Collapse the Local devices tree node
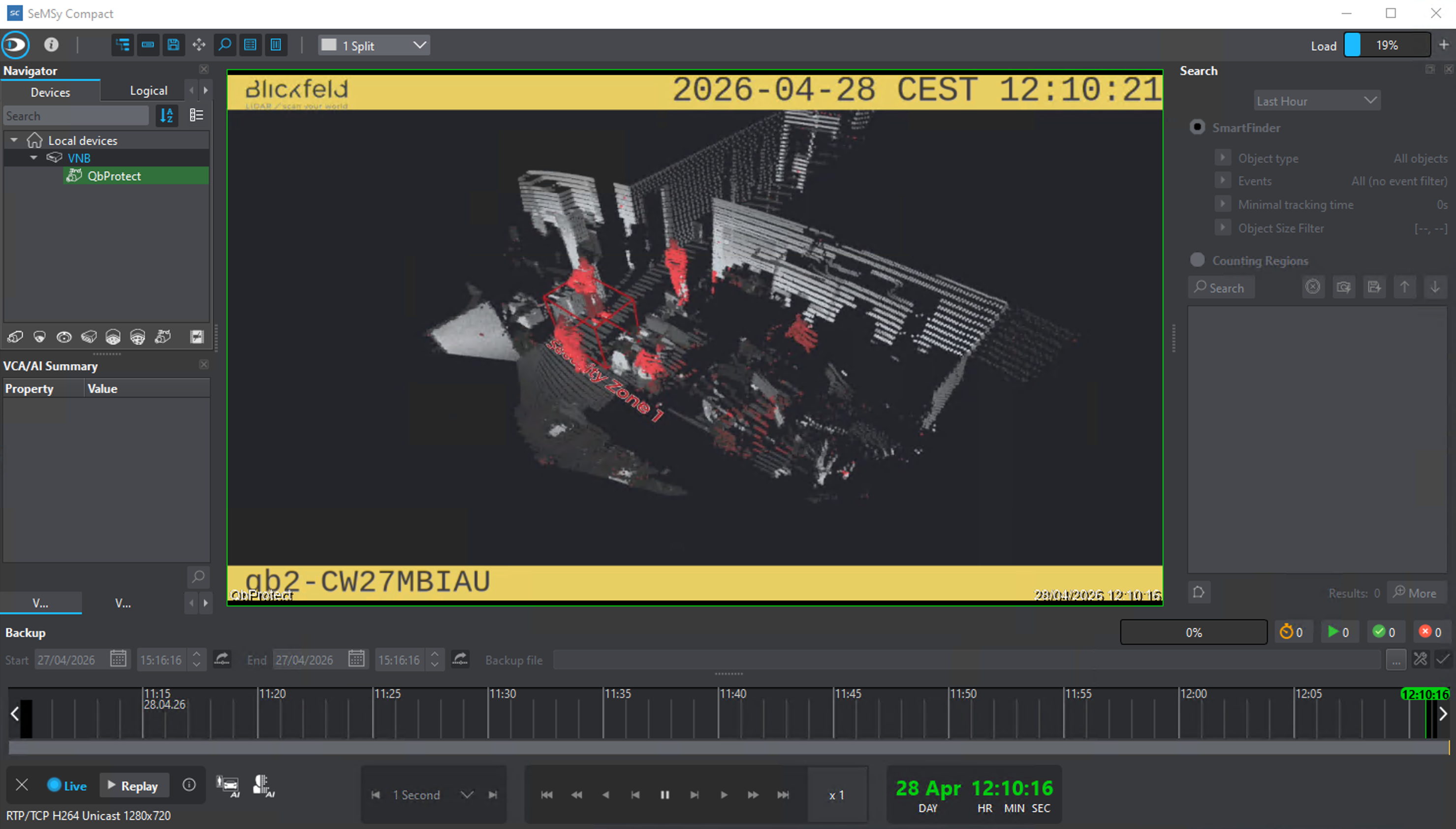1456x829 pixels. [x=14, y=139]
